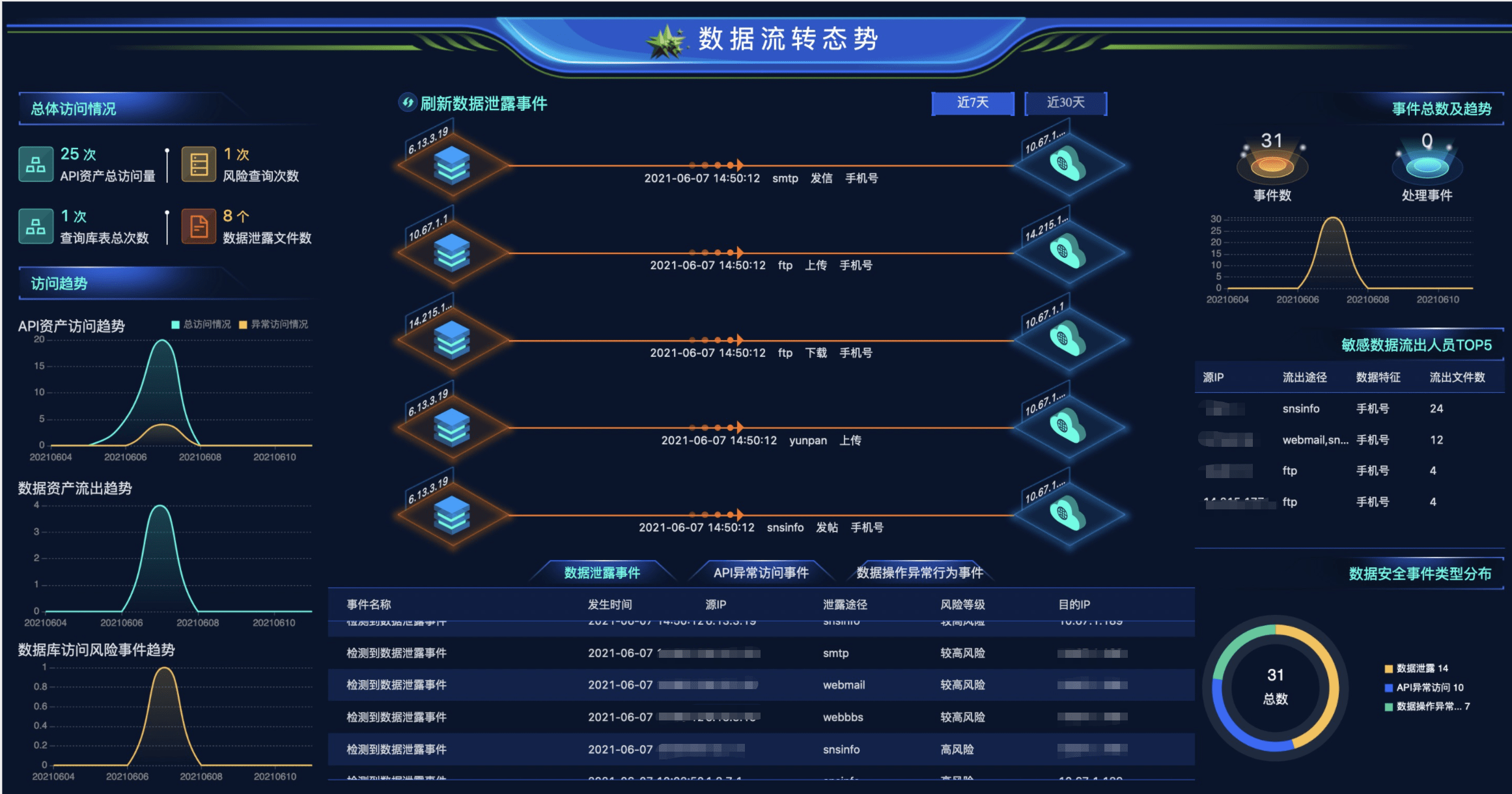Select destination cloud icon of ftp 下载 flow
This screenshot has height=794, width=1512.
pos(1068,339)
